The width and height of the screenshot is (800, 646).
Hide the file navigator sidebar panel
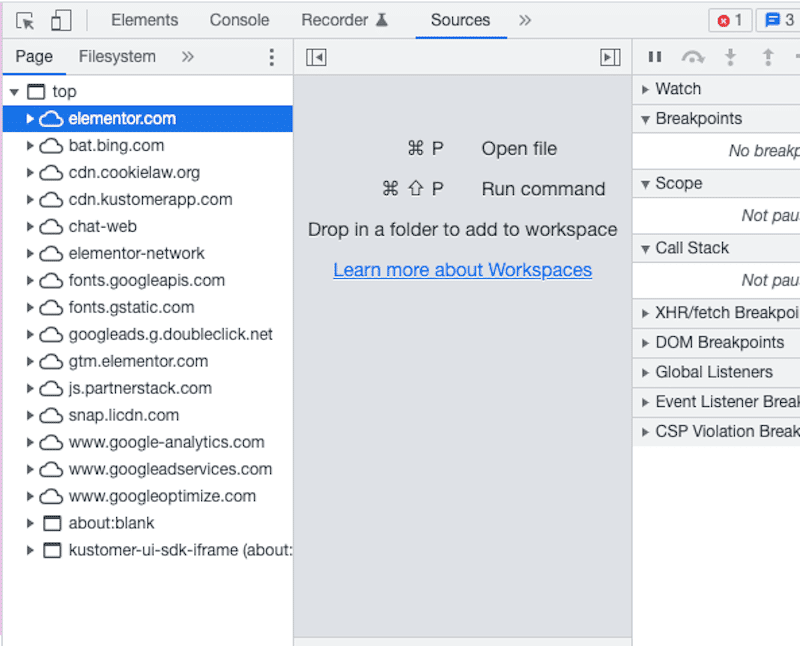[x=316, y=57]
